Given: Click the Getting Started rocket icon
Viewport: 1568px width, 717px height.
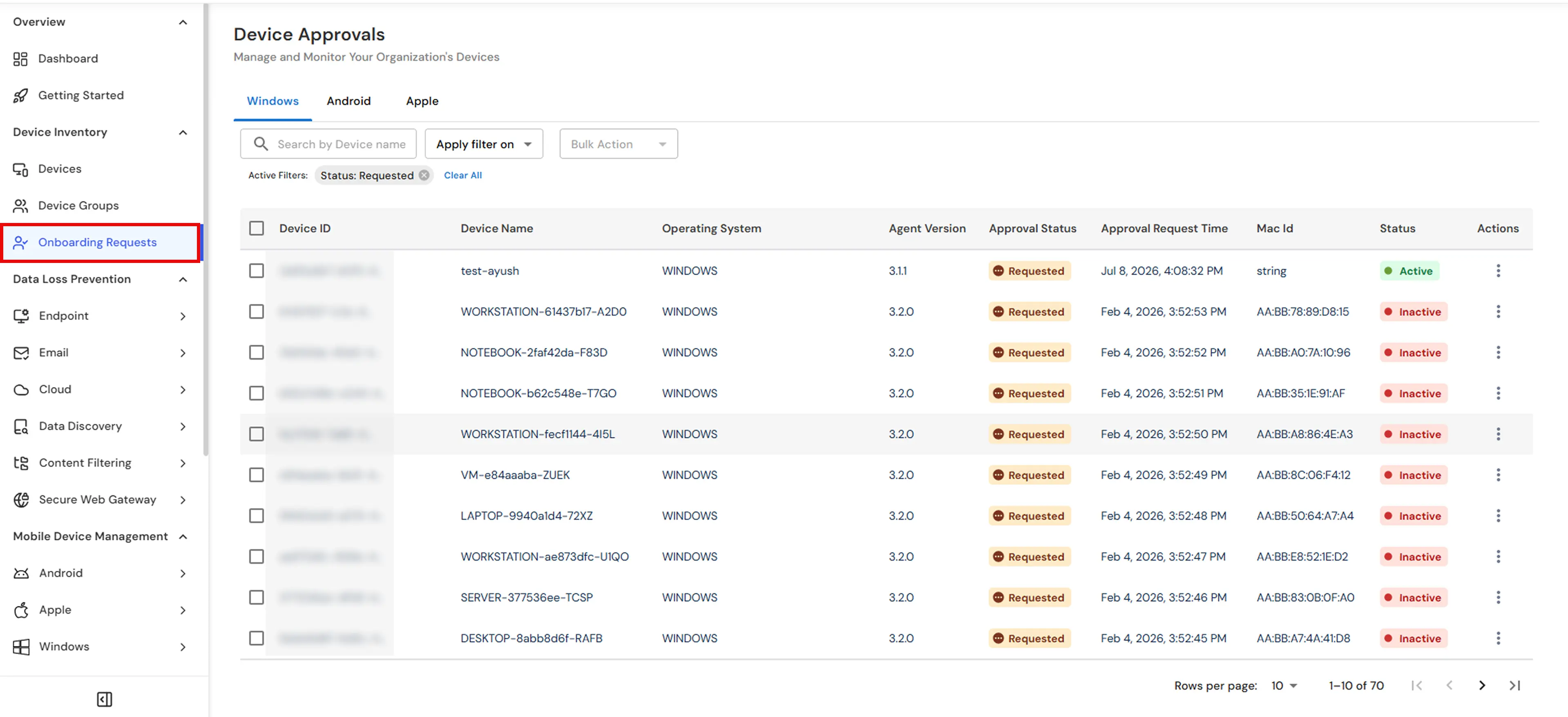Looking at the screenshot, I should (21, 96).
